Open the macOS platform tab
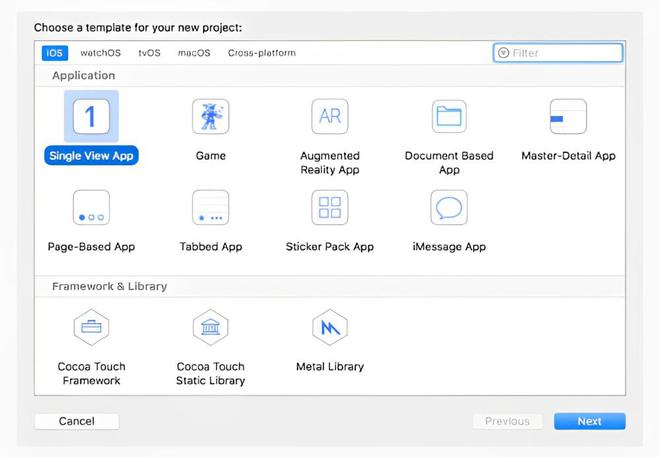 click(194, 53)
